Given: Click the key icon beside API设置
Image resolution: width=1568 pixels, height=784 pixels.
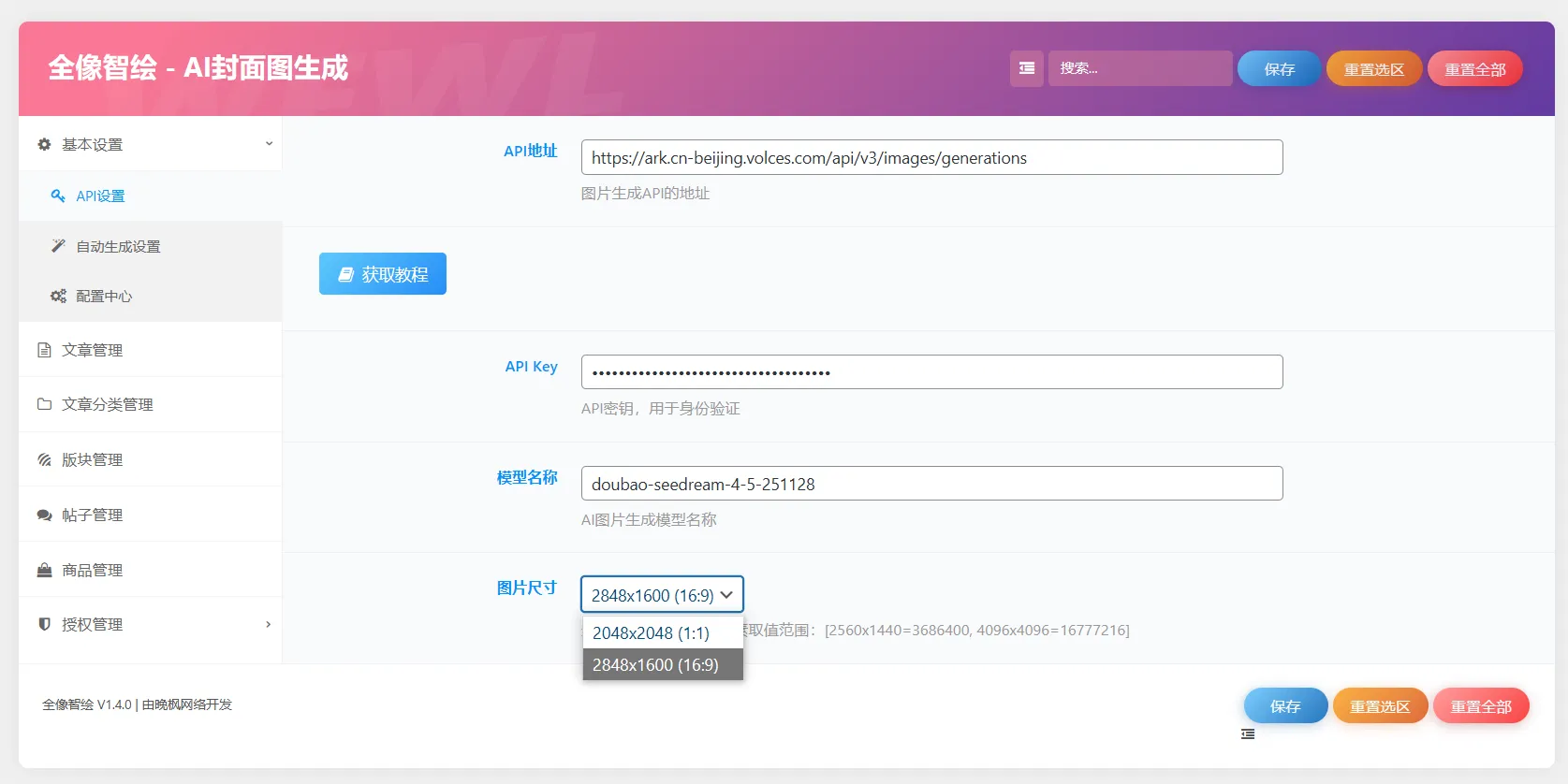Looking at the screenshot, I should pos(58,196).
